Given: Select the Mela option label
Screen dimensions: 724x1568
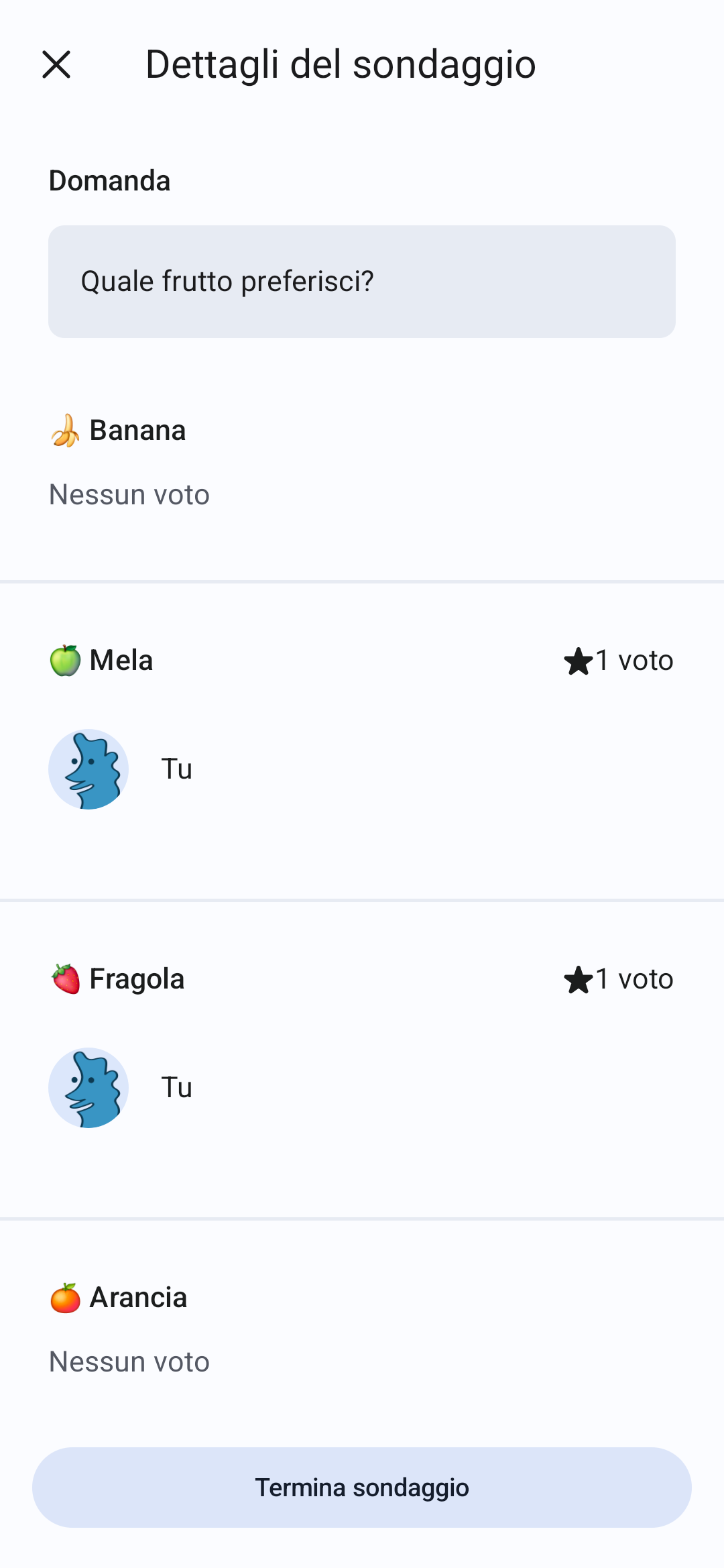Looking at the screenshot, I should click(x=121, y=661).
